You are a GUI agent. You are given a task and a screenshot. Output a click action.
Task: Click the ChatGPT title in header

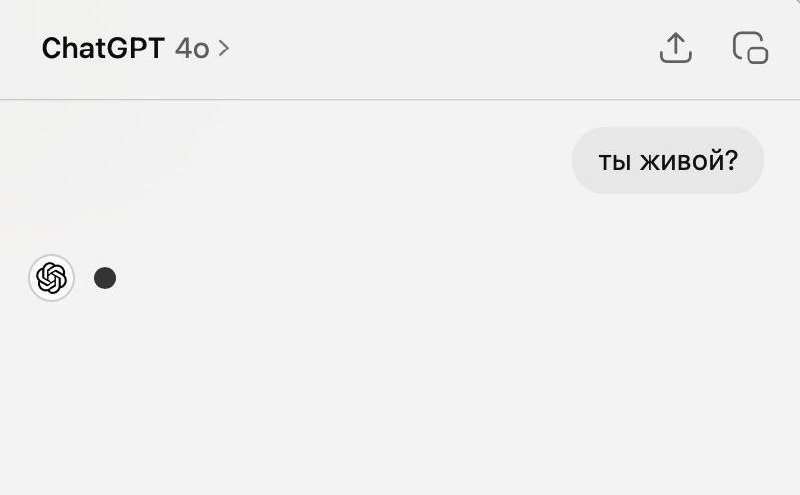click(102, 48)
